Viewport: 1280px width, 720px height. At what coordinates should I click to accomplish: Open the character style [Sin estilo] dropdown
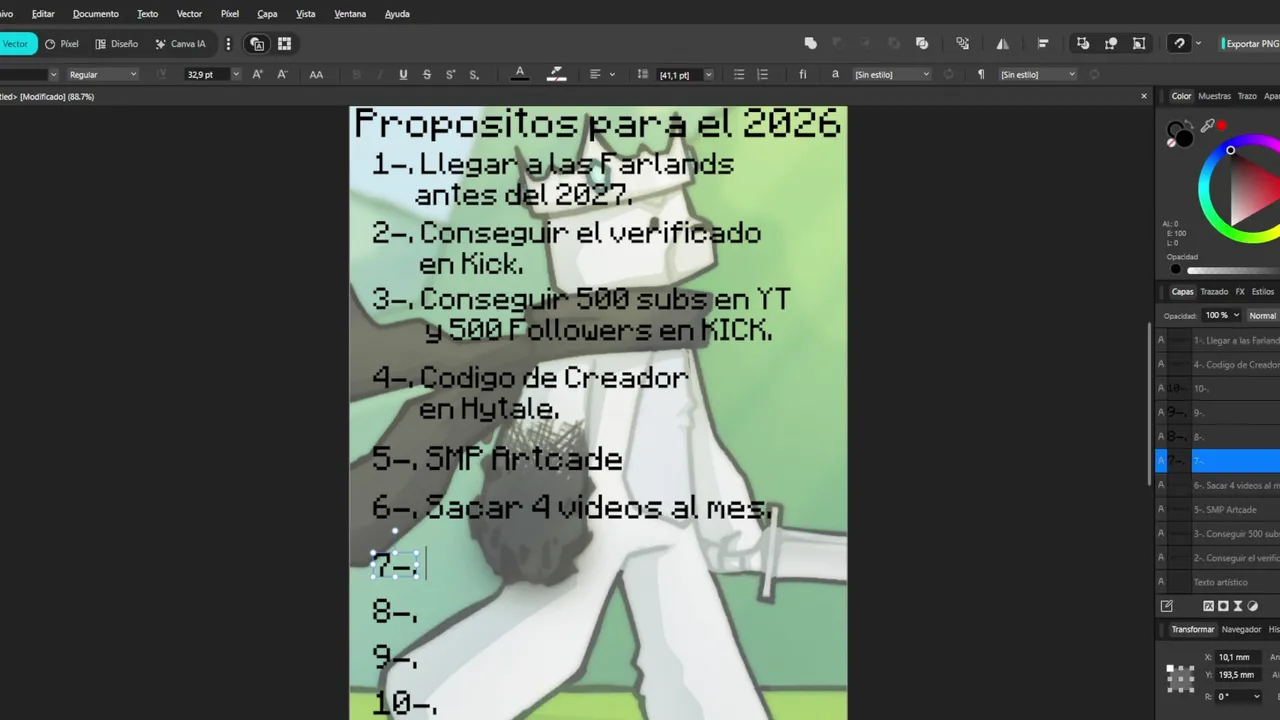tap(892, 74)
